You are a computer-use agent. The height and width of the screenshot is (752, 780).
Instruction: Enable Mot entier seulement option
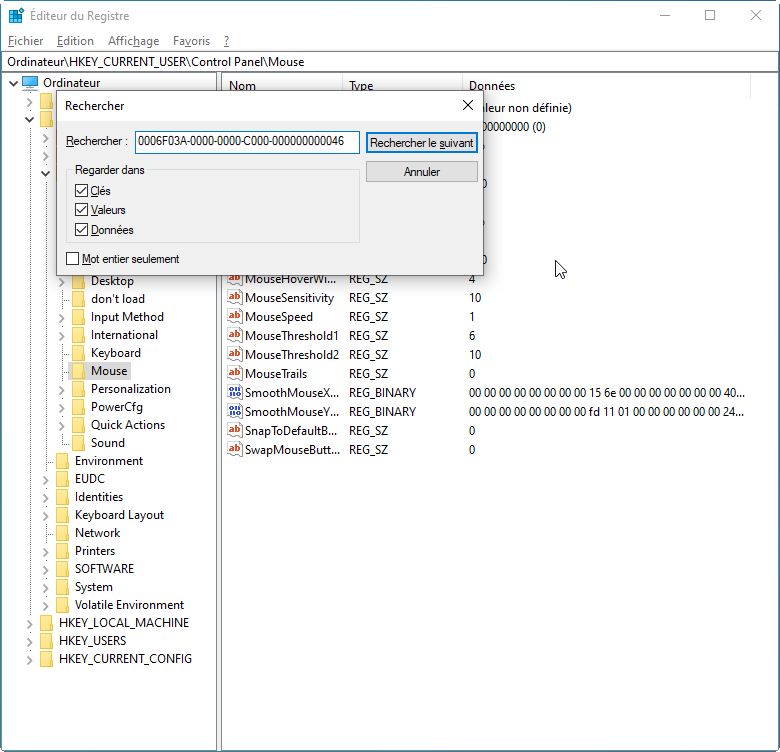(x=73, y=259)
